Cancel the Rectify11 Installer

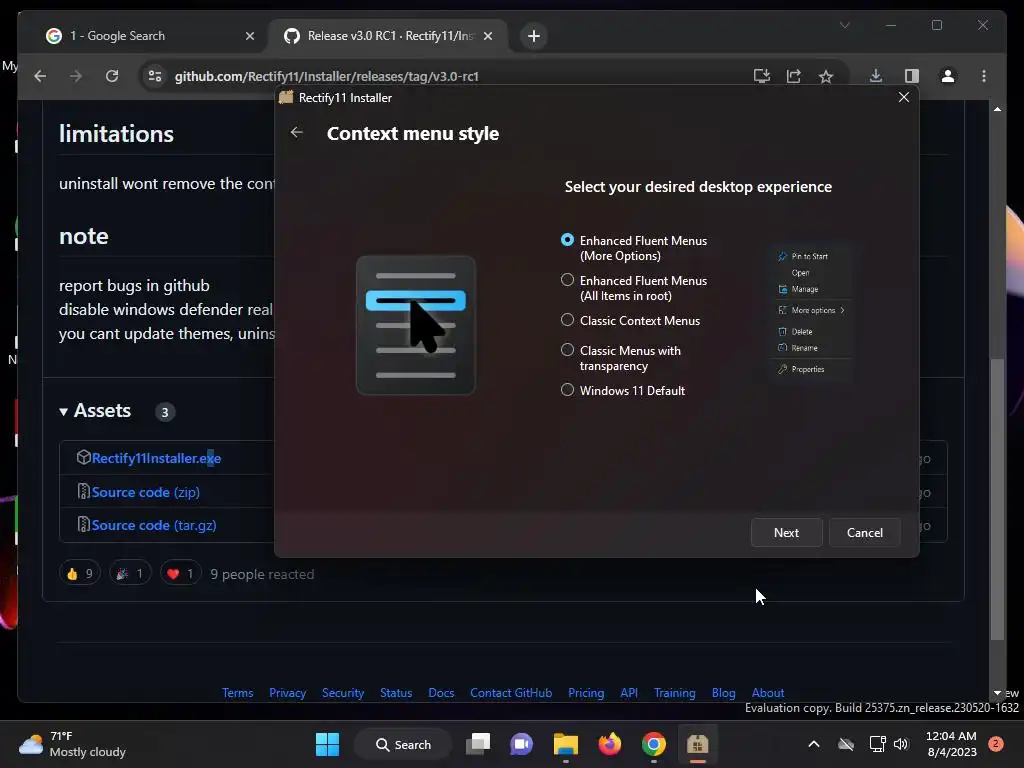click(865, 532)
